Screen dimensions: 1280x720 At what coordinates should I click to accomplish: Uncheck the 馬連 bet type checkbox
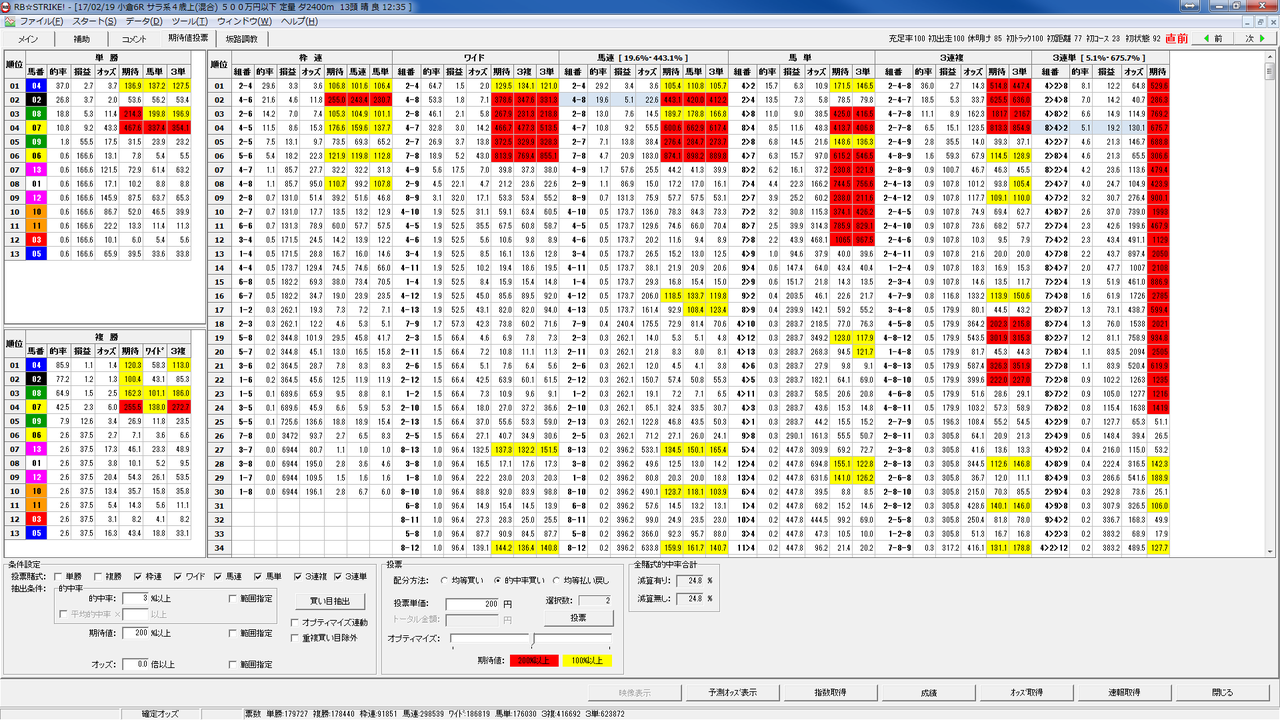pyautogui.click(x=220, y=577)
